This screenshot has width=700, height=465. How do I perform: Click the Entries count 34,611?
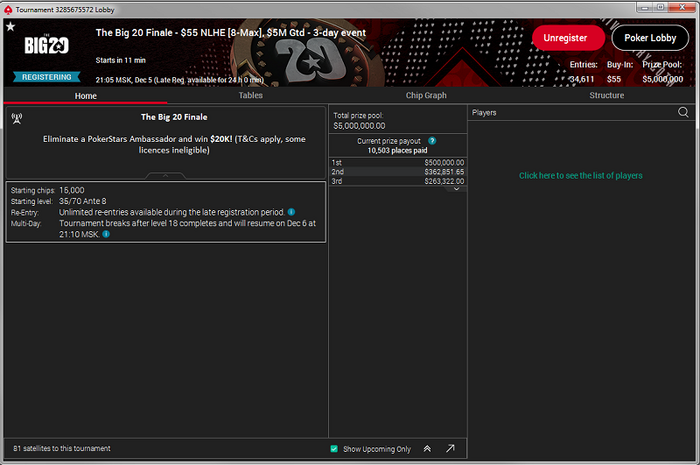(x=582, y=79)
